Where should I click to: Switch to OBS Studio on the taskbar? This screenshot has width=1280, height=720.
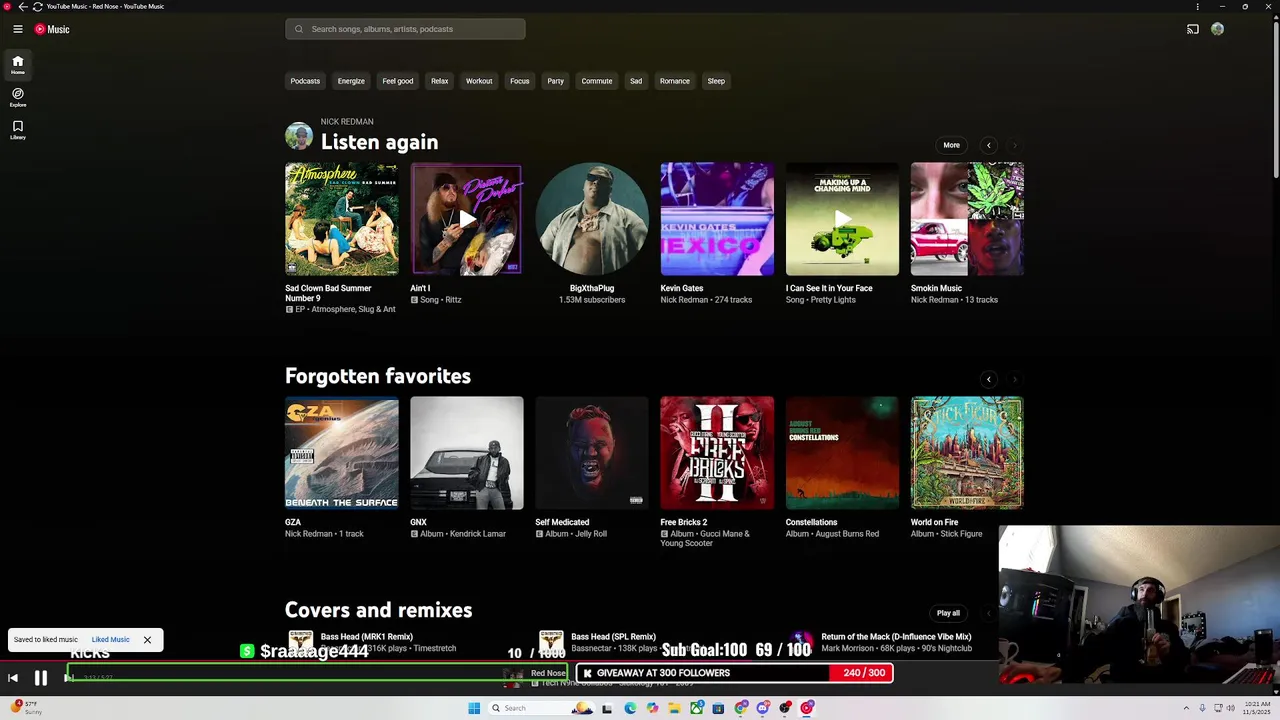(x=785, y=708)
